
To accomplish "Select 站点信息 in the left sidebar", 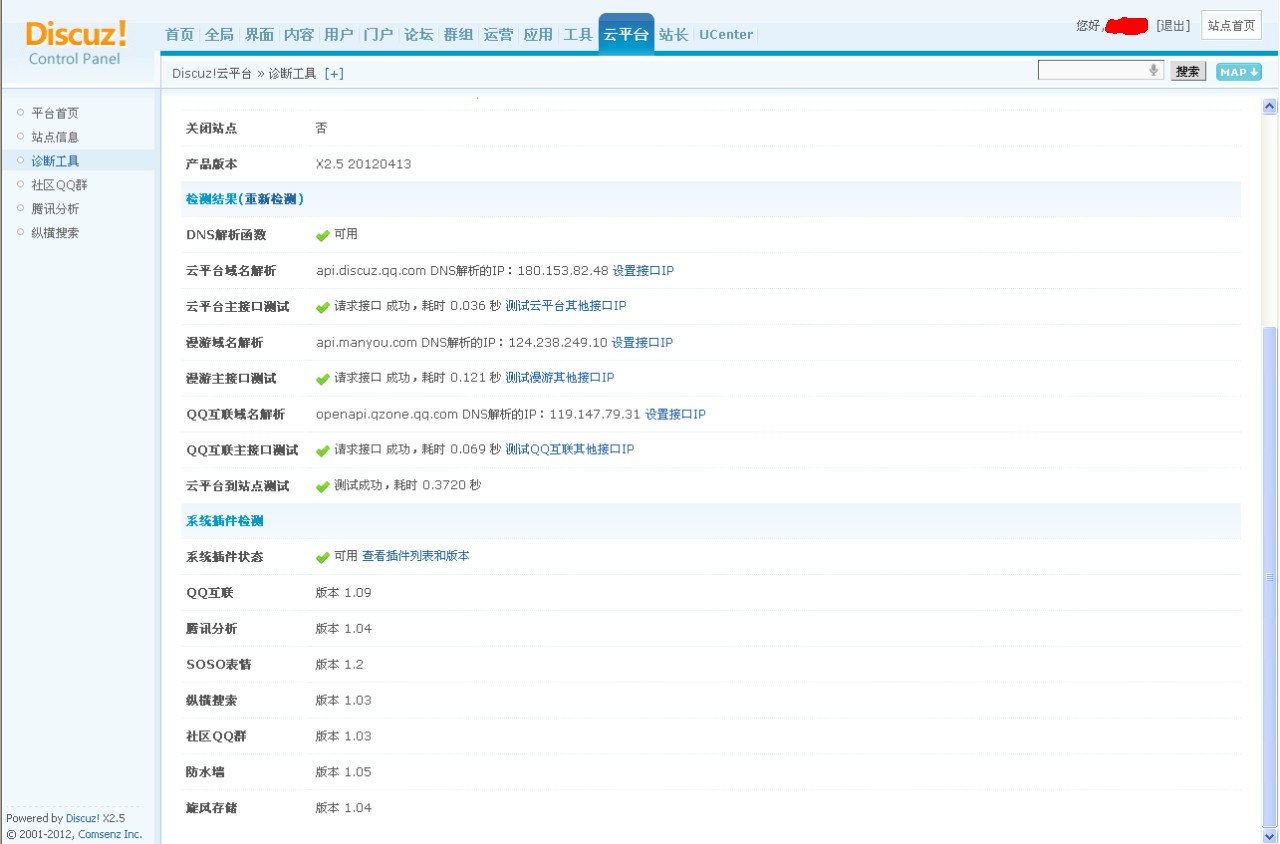I will (55, 137).
